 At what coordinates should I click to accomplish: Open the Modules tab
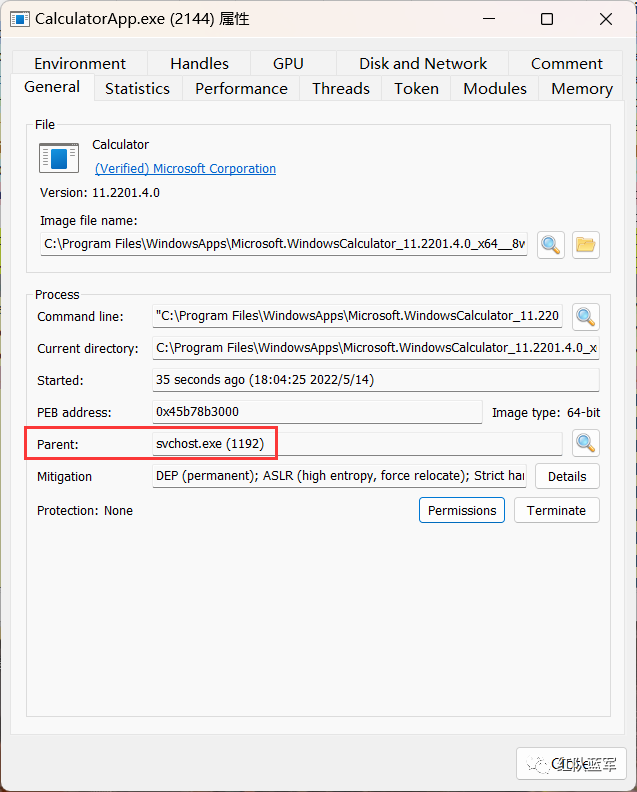pos(495,88)
